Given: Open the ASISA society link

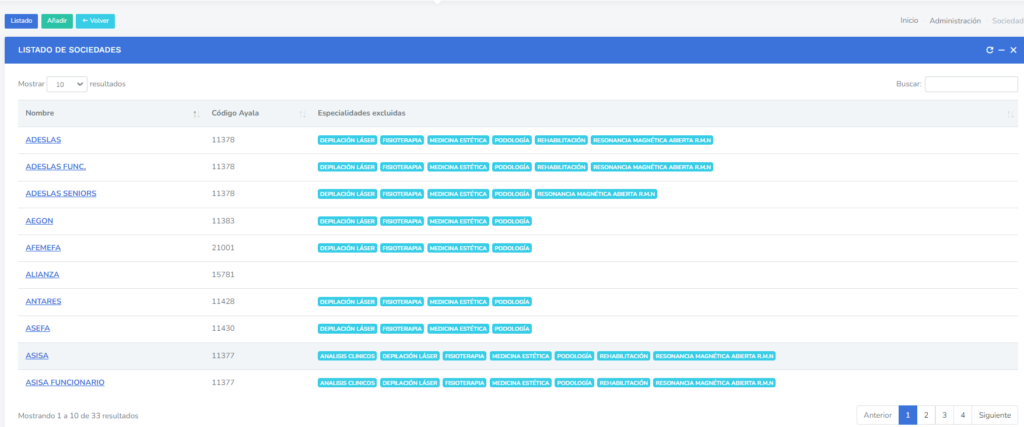Looking at the screenshot, I should pos(37,356).
